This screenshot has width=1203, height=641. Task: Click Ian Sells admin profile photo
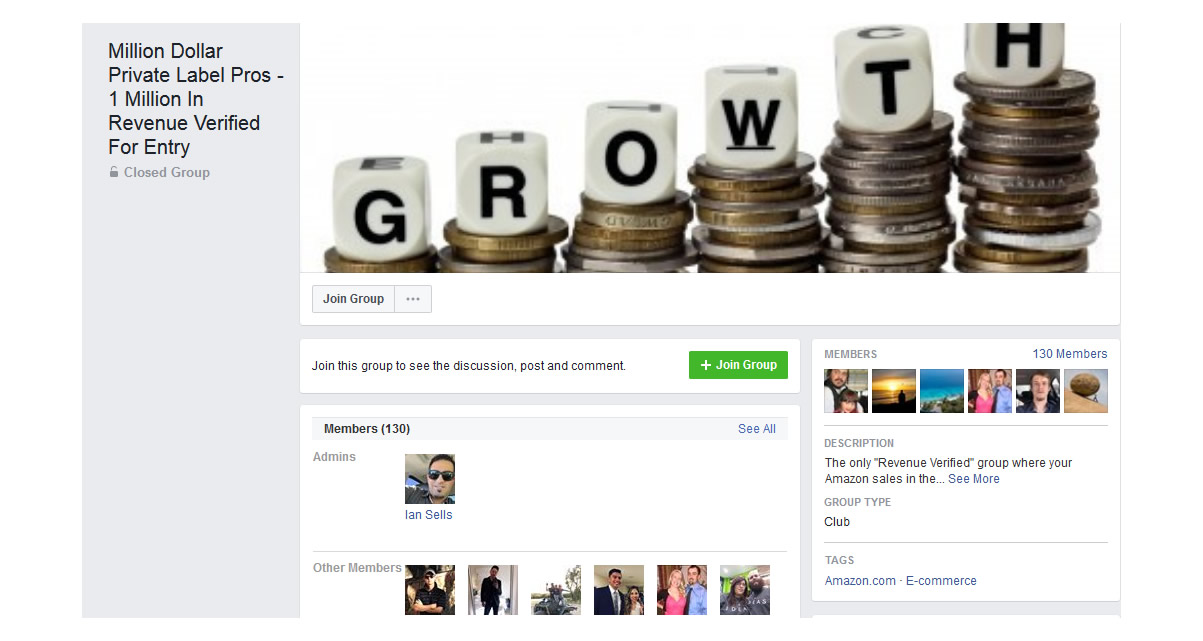coord(430,479)
